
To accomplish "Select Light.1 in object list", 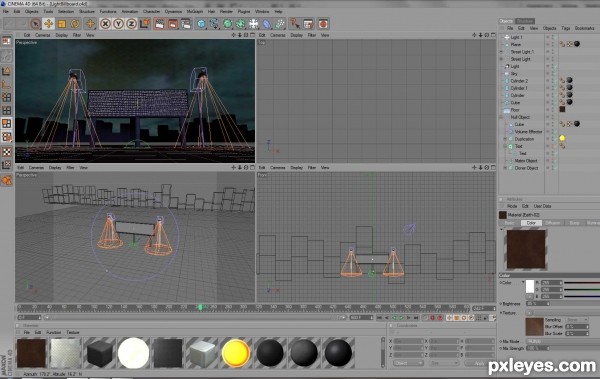I will tap(516, 37).
